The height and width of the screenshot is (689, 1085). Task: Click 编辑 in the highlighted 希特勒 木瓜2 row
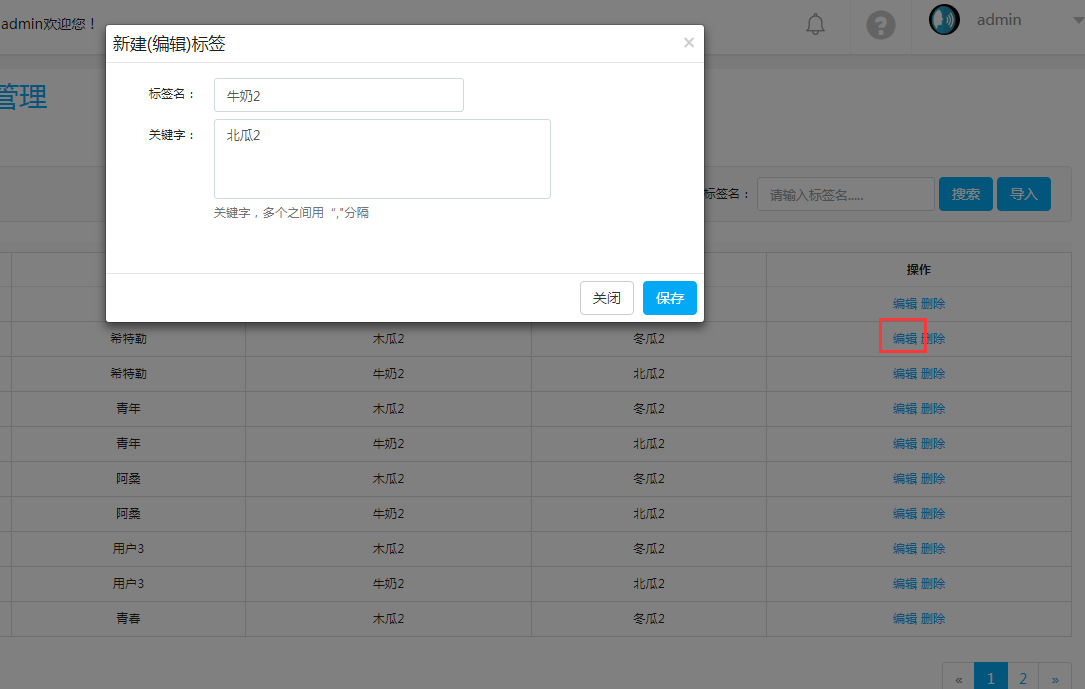(x=904, y=338)
